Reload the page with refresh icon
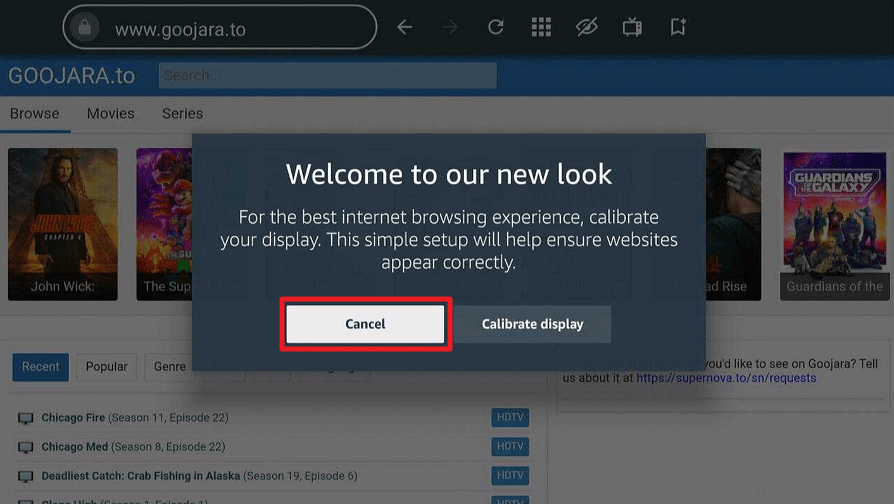Image resolution: width=894 pixels, height=504 pixels. coord(495,27)
